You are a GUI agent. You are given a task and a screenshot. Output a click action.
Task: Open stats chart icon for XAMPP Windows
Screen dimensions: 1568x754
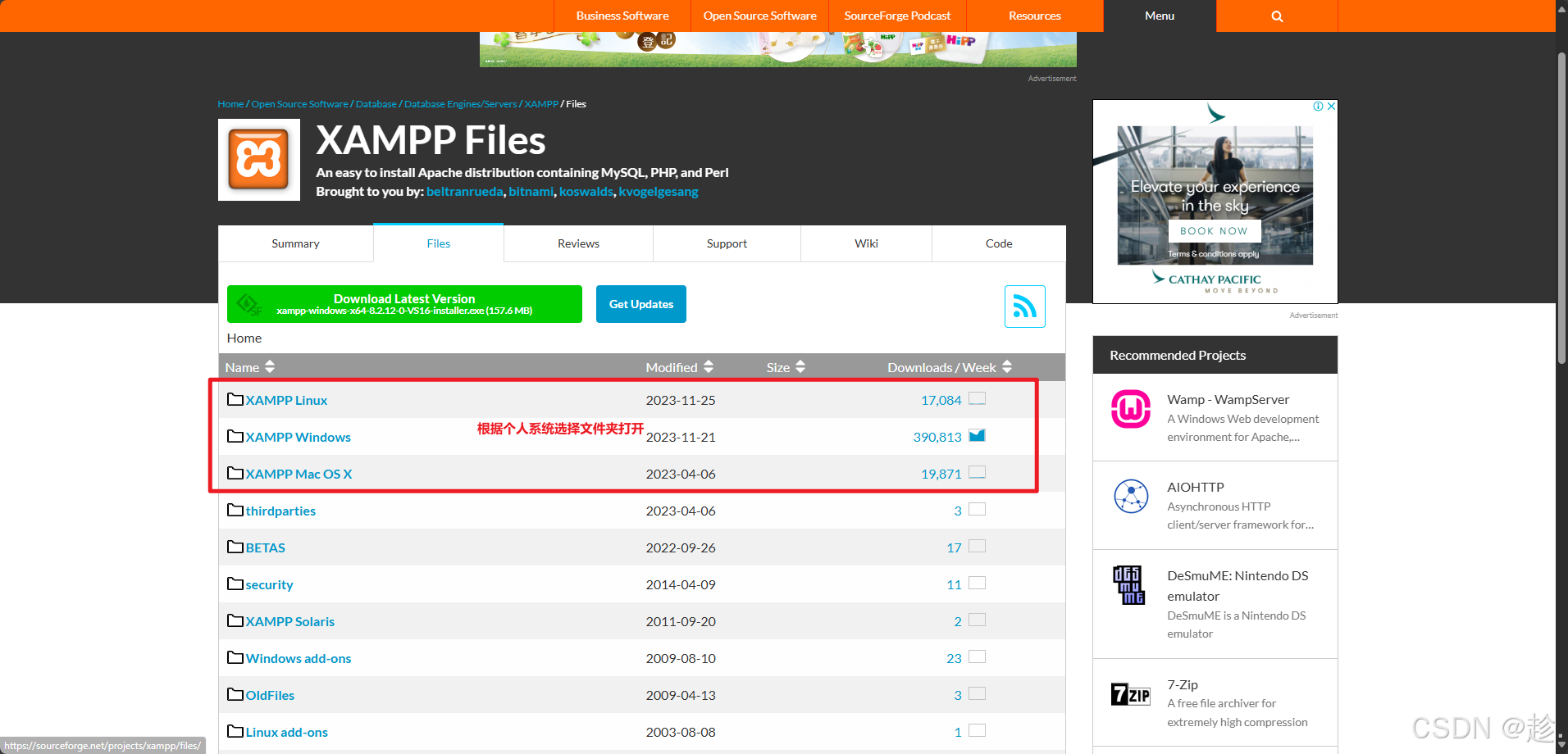[x=977, y=435]
